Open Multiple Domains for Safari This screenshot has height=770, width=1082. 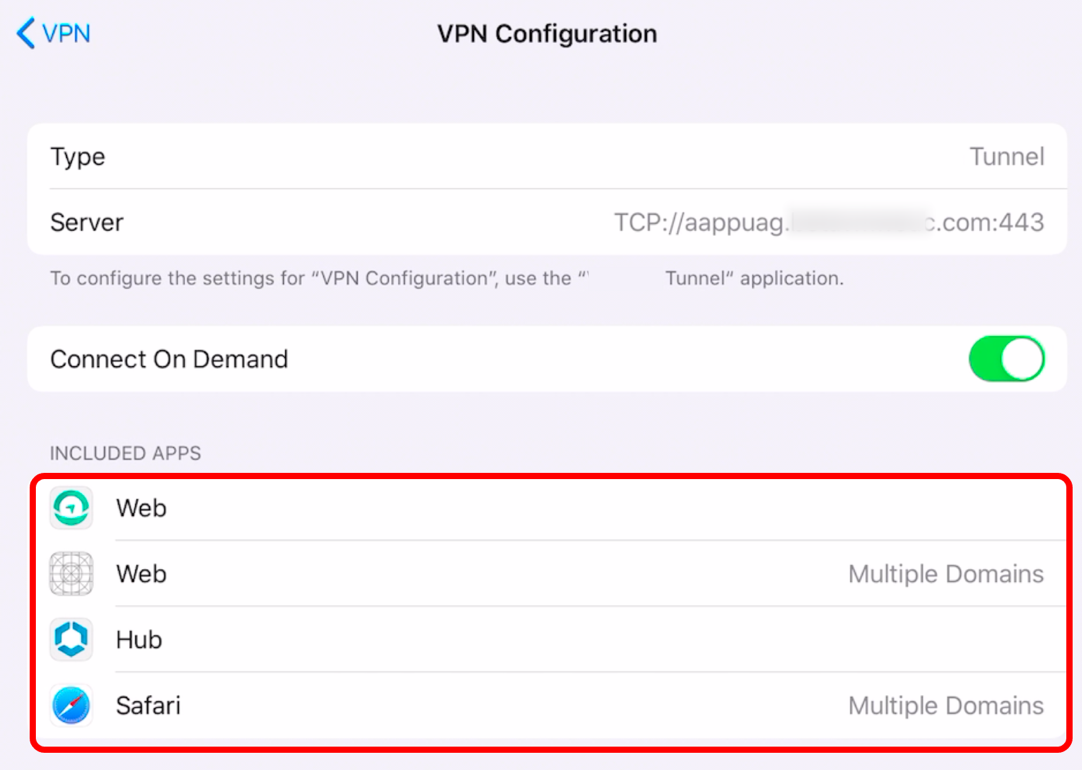point(945,706)
